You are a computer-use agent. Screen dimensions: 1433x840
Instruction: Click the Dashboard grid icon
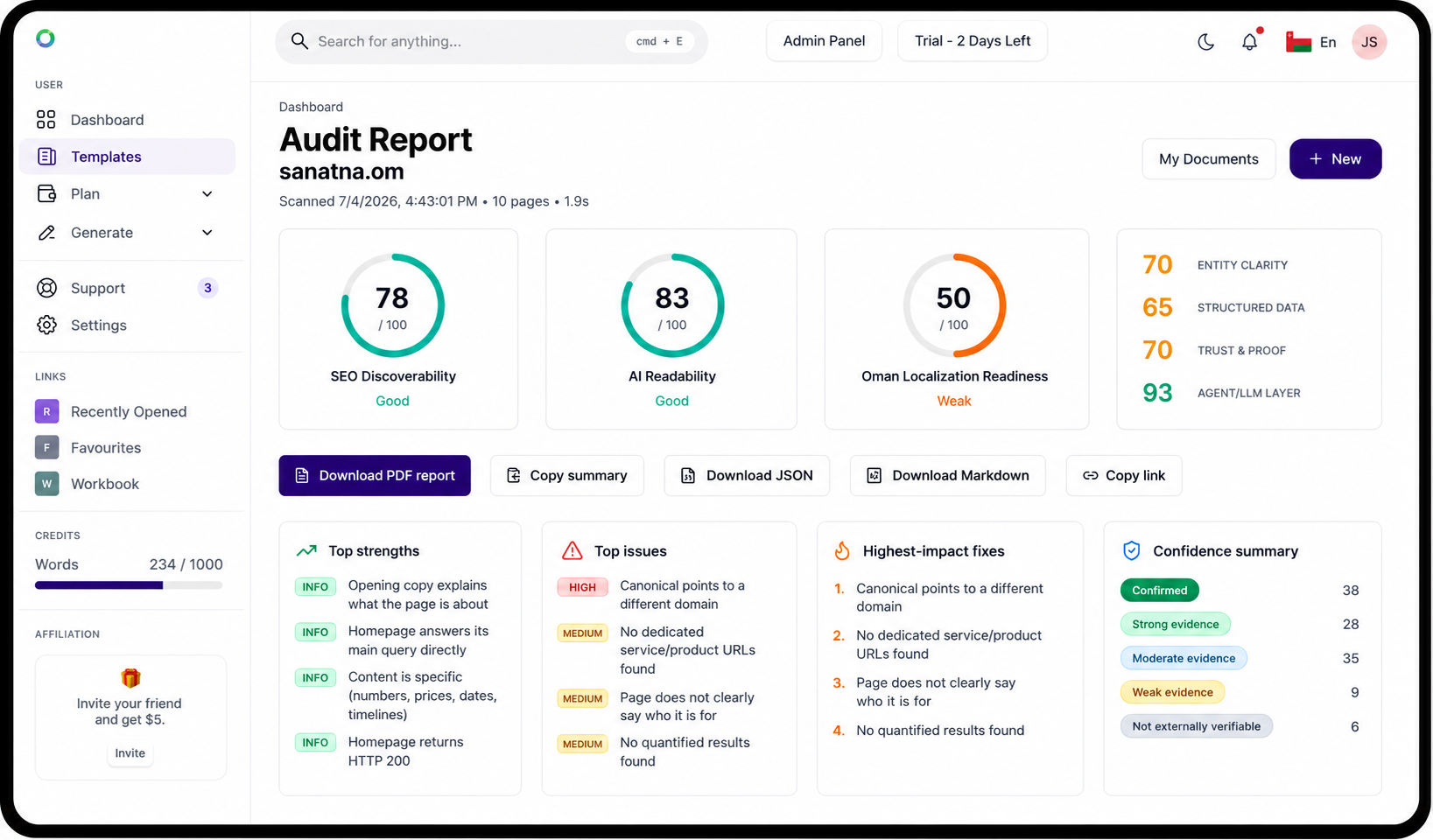46,120
